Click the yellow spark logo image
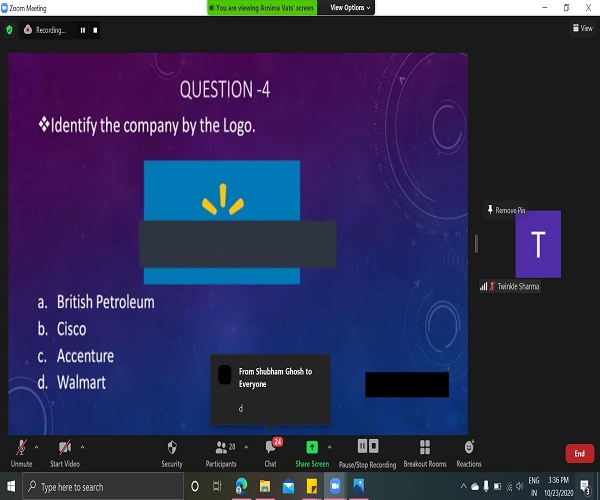 pyautogui.click(x=223, y=199)
